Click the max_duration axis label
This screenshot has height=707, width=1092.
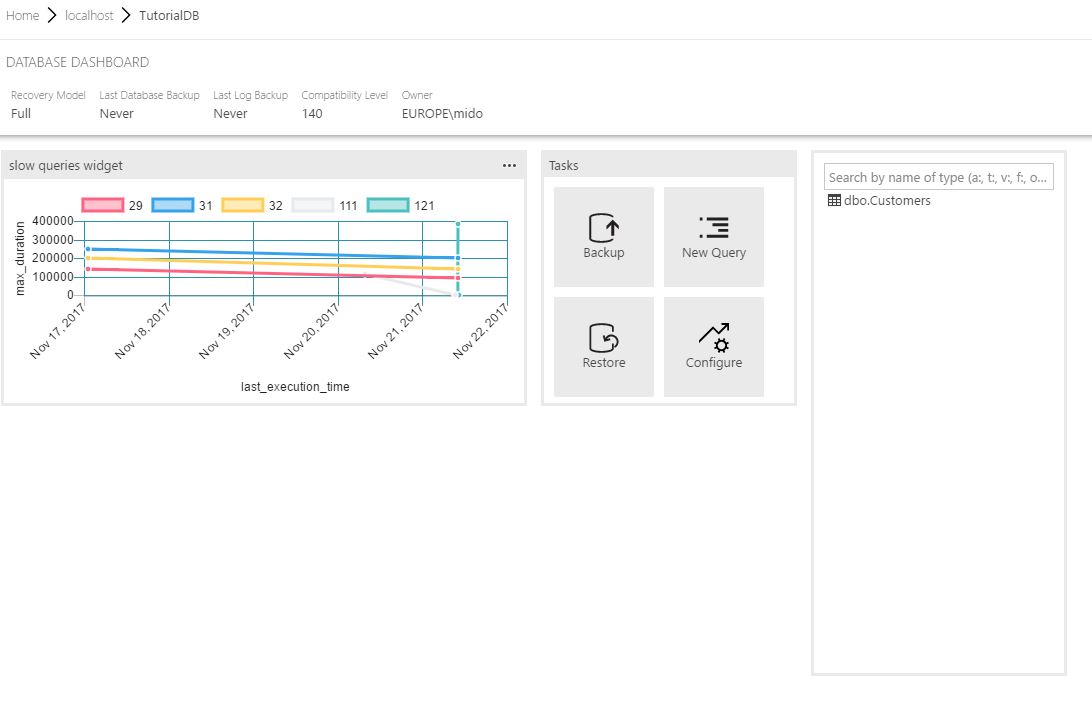pos(20,258)
